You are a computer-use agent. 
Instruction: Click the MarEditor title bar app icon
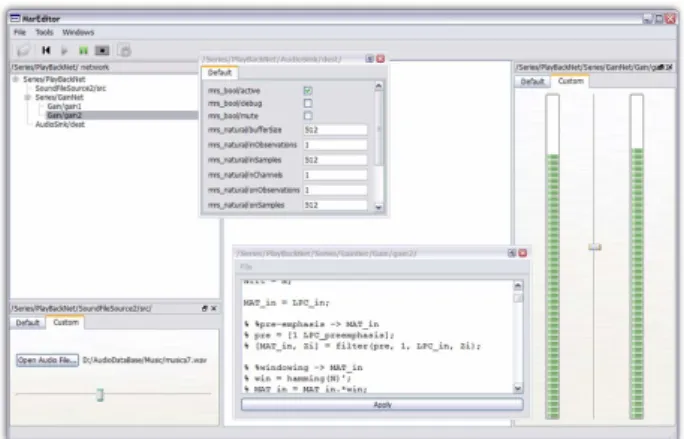pyautogui.click(x=15, y=18)
